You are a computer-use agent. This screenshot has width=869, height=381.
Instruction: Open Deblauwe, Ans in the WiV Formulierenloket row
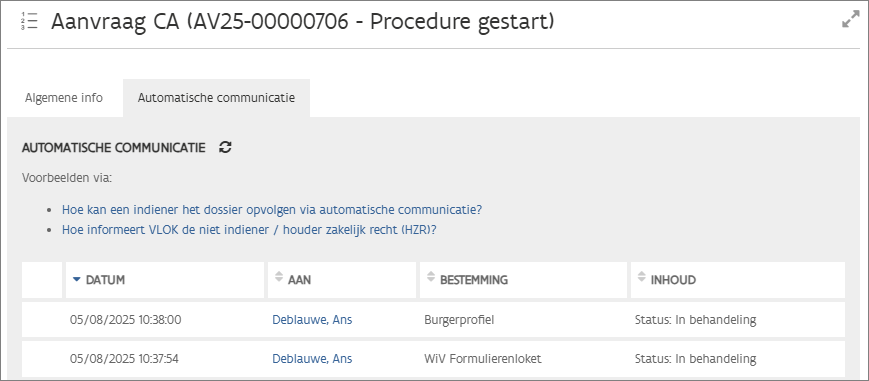click(312, 359)
